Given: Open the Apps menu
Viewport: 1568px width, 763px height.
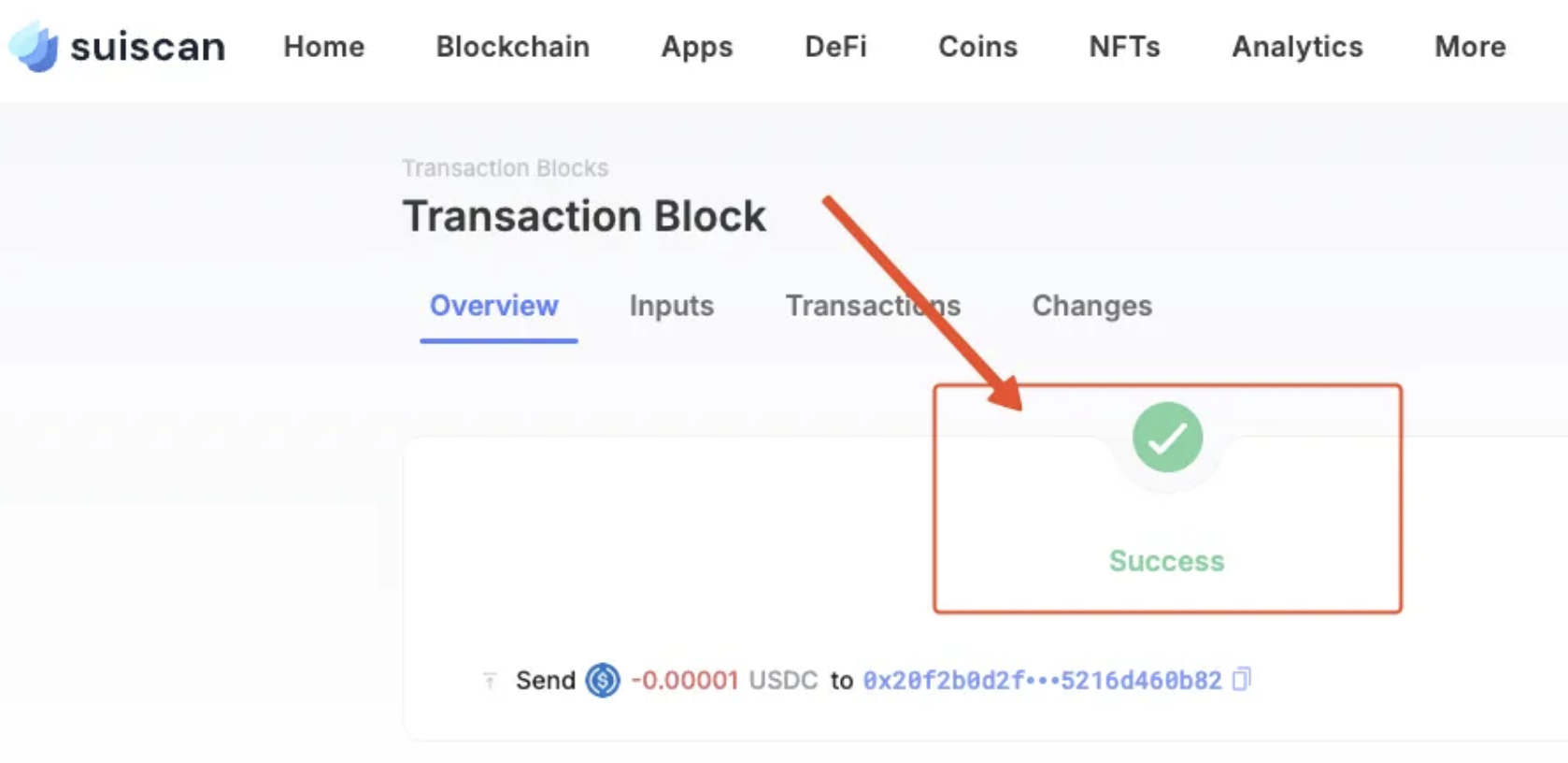Looking at the screenshot, I should (697, 48).
